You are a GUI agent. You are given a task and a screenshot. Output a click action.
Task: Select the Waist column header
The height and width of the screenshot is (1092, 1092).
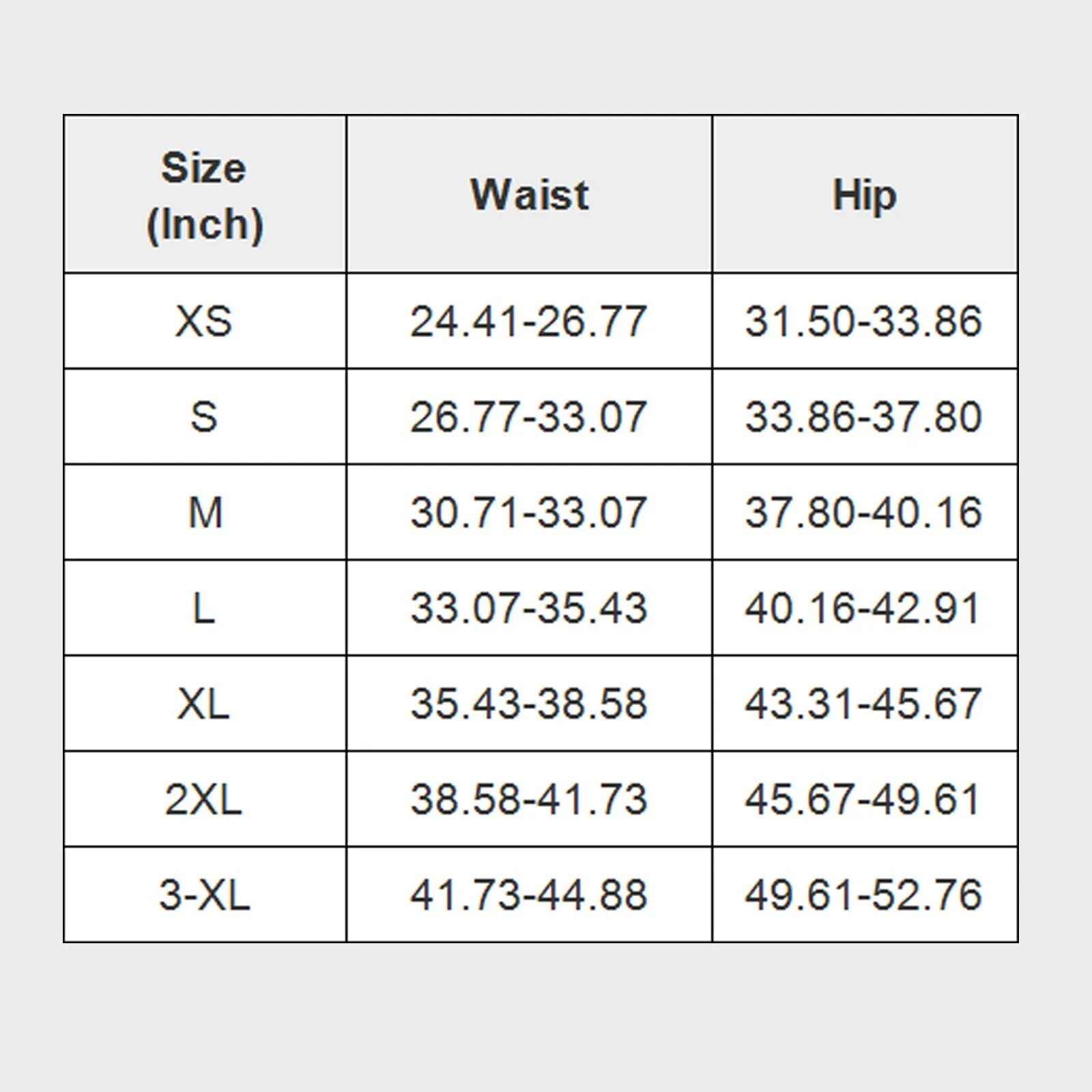(529, 195)
